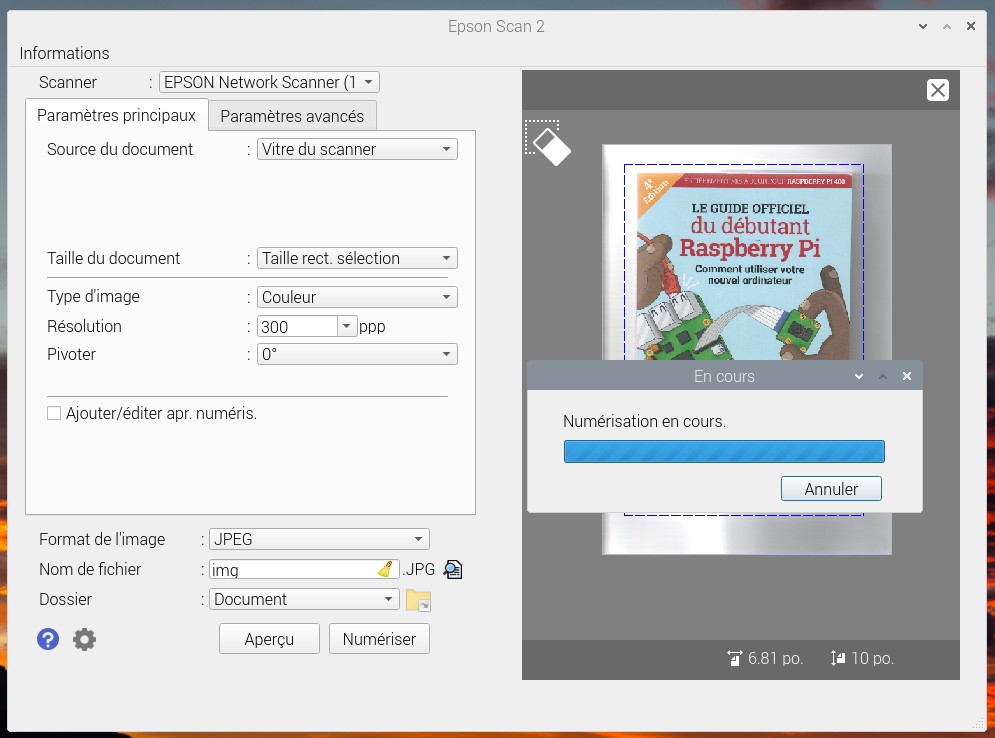This screenshot has height=738, width=995.
Task: Click the 10 po. height value
Action: click(873, 658)
